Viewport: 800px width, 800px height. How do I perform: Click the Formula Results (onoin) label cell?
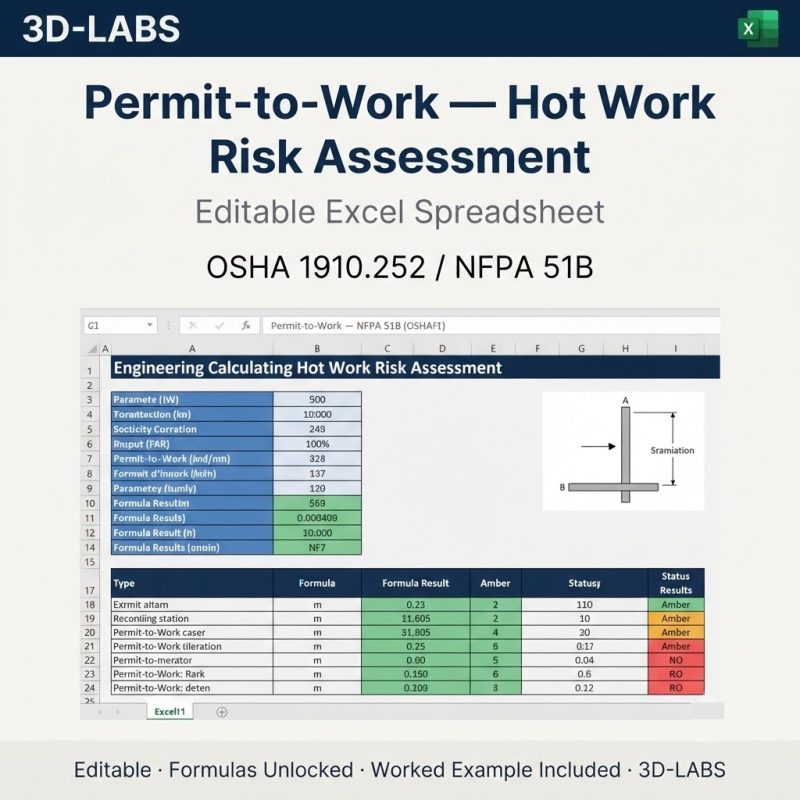(x=192, y=547)
